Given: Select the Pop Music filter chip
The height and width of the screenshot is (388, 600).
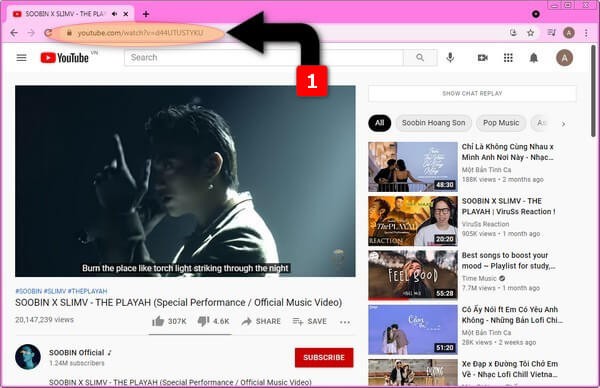Looking at the screenshot, I should (501, 123).
